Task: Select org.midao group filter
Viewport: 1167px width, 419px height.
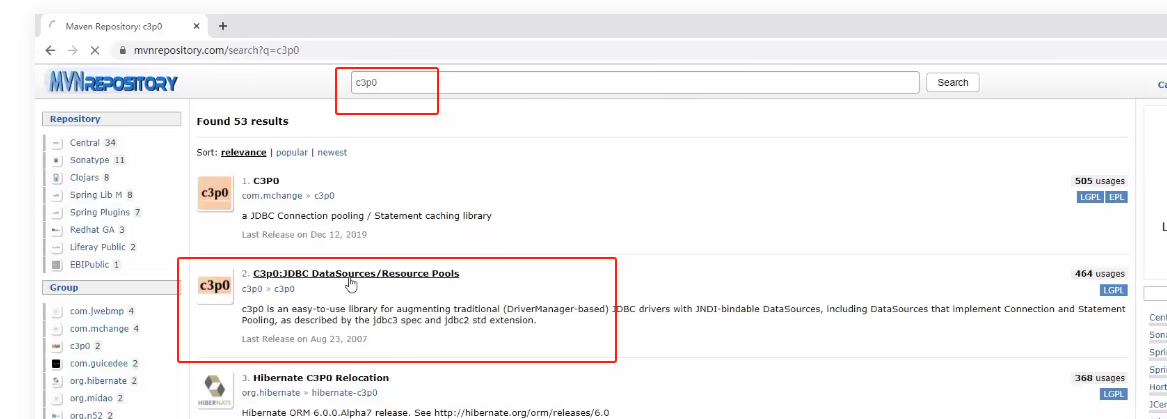Action: tap(92, 398)
